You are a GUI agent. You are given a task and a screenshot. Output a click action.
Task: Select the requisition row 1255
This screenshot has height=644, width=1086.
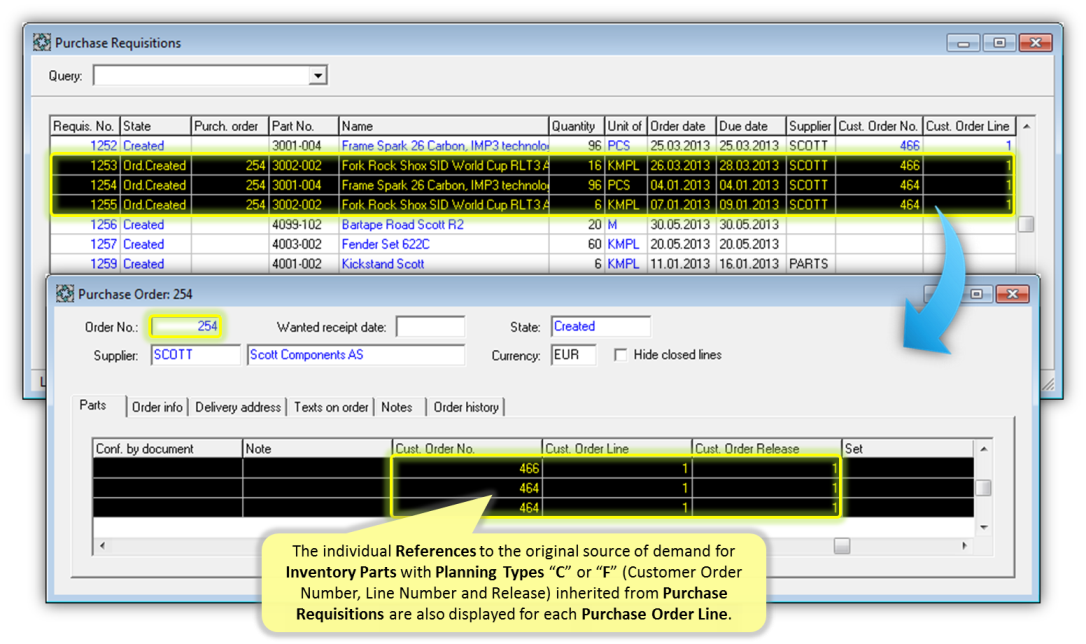[532, 205]
